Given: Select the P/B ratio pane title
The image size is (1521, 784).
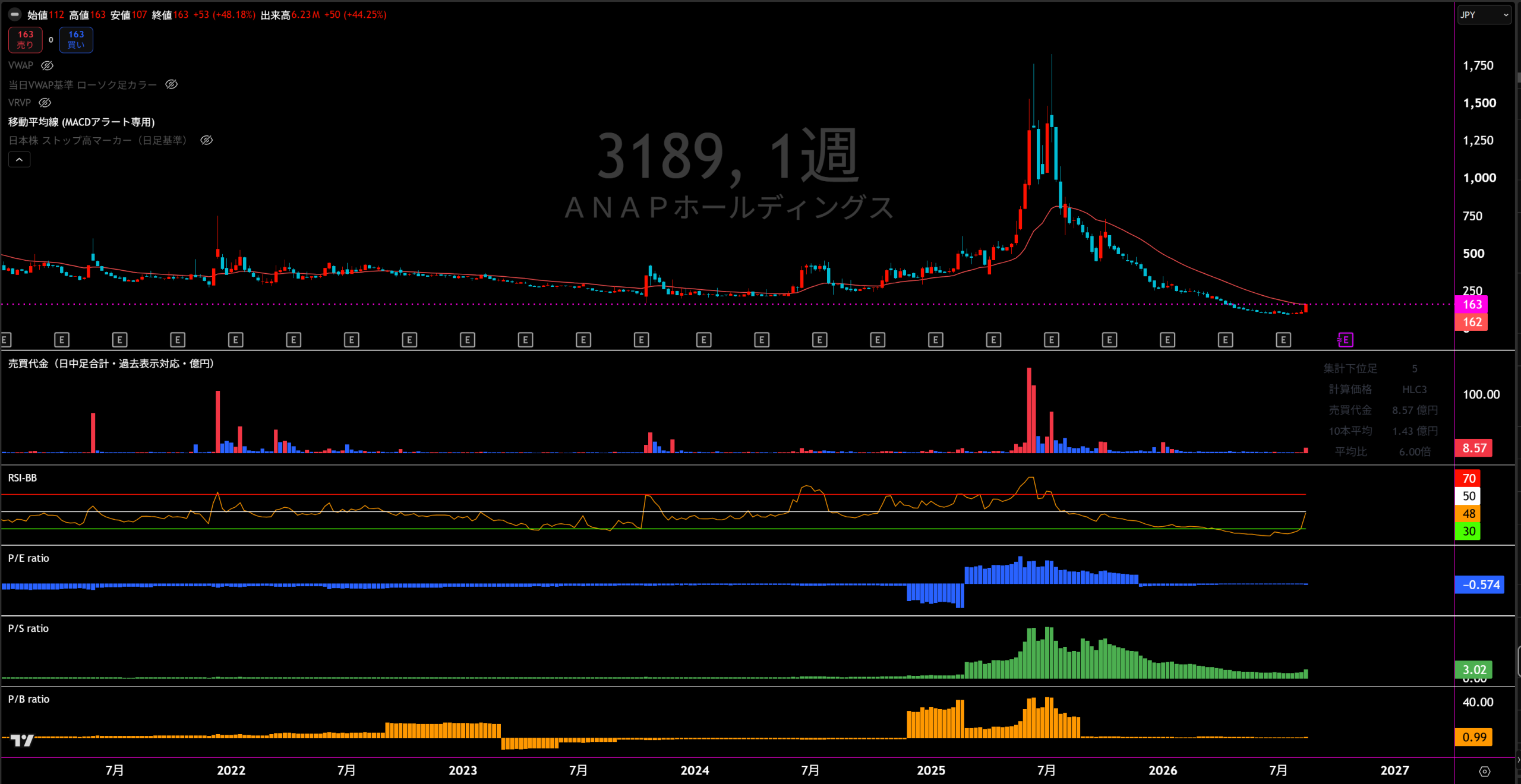Looking at the screenshot, I should (29, 699).
